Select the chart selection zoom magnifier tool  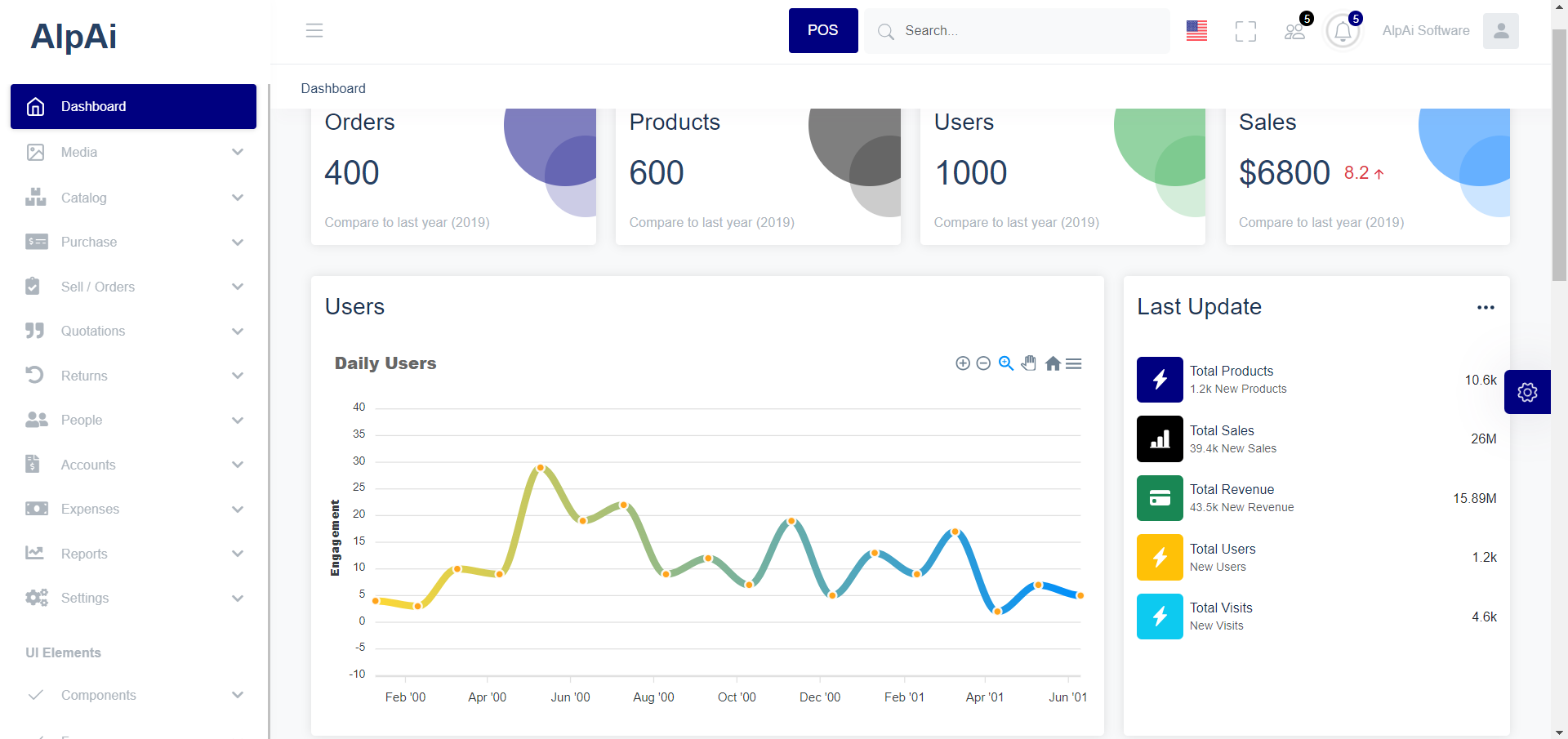click(1006, 363)
